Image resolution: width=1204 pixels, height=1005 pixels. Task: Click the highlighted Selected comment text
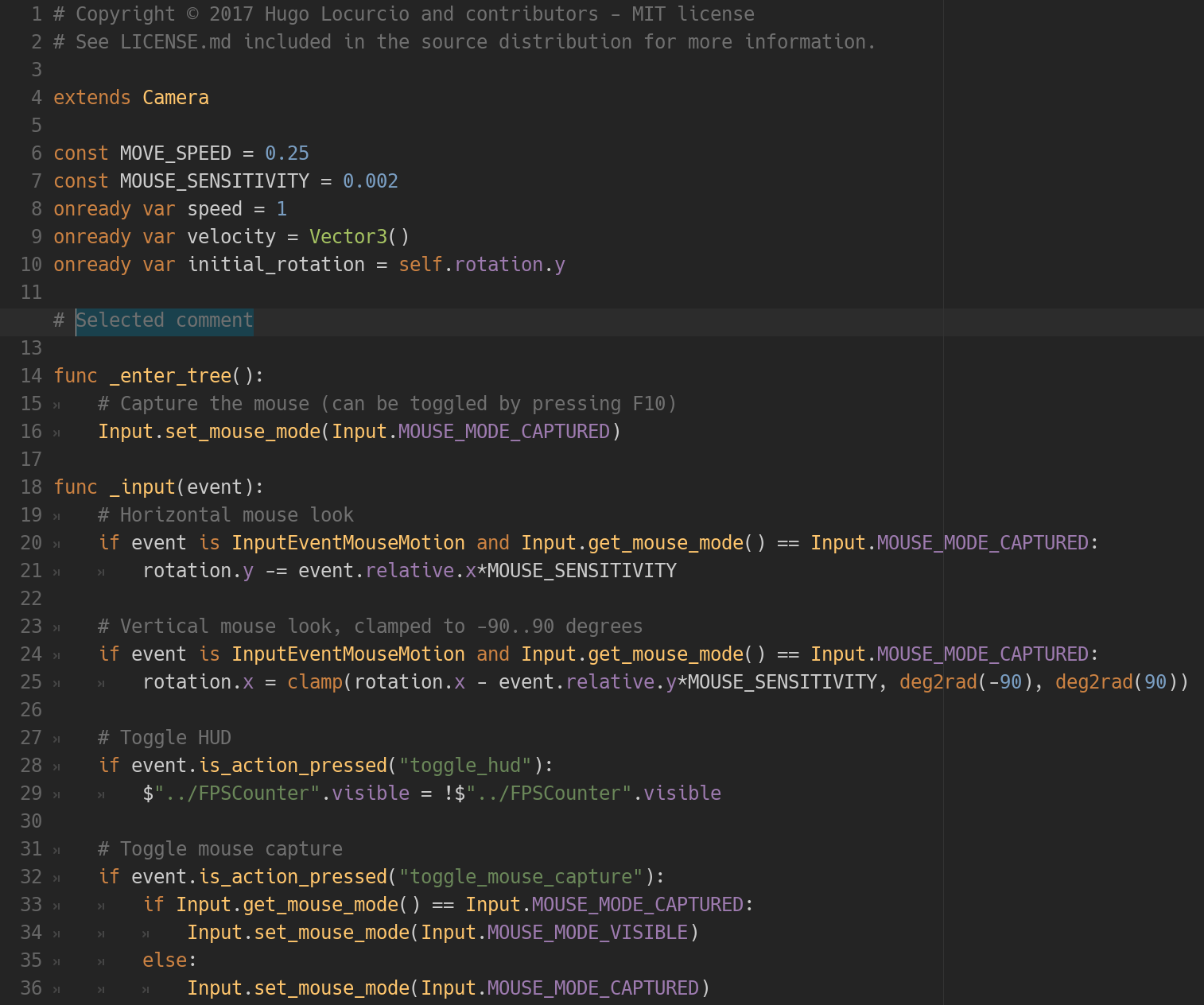165,320
